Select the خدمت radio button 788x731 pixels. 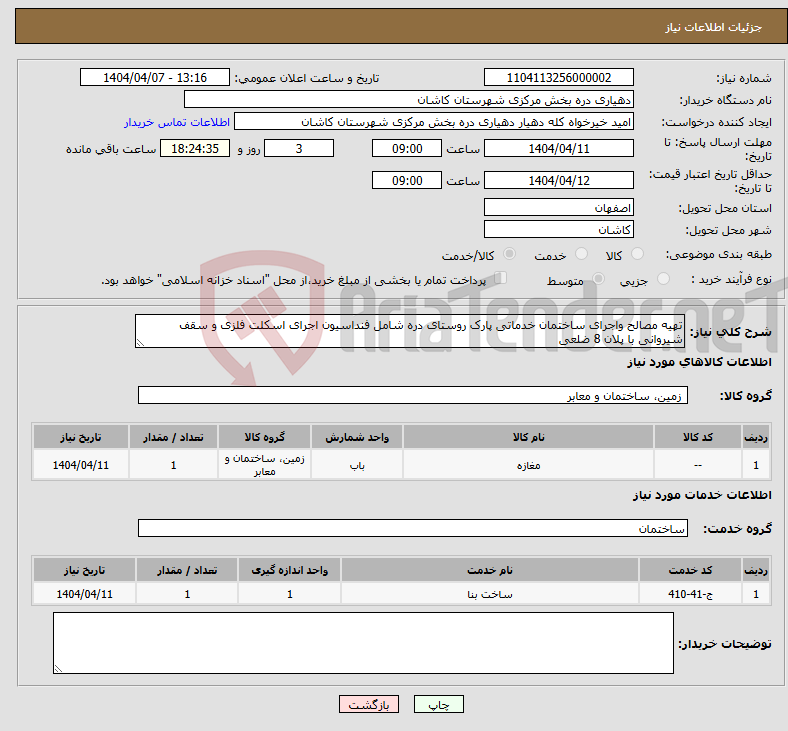[581, 254]
